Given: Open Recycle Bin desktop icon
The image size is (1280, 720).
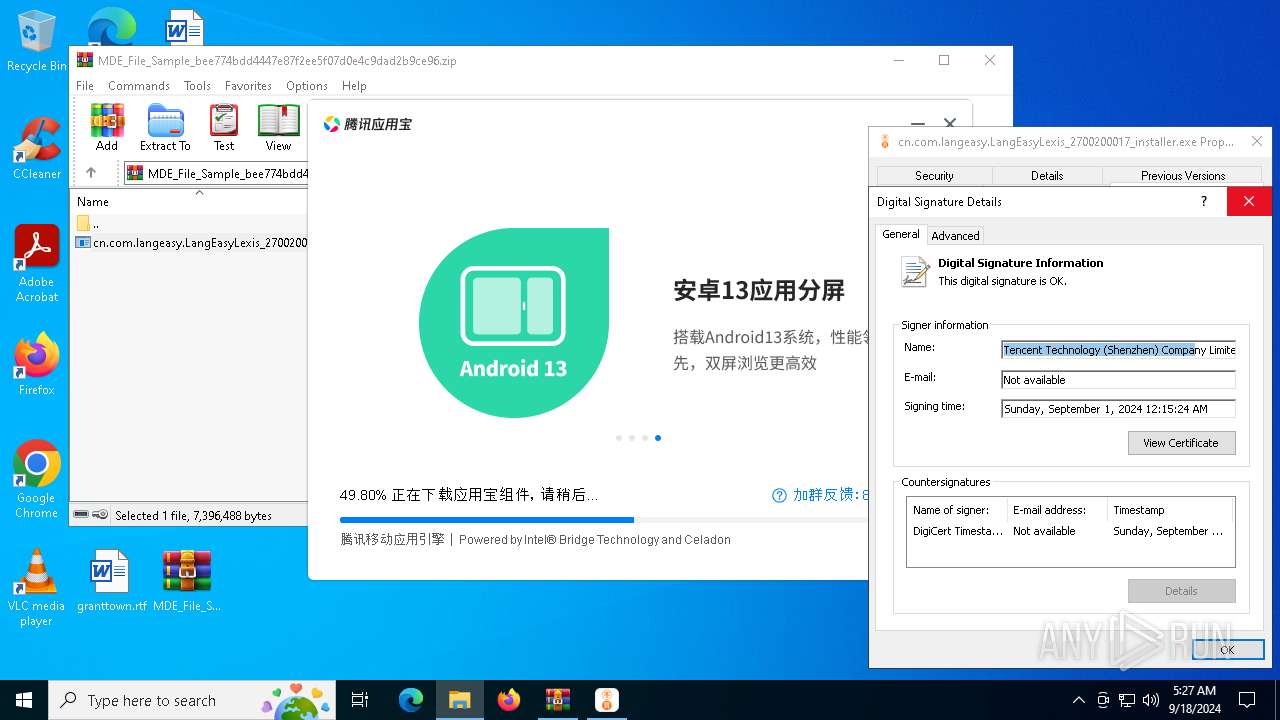Looking at the screenshot, I should pyautogui.click(x=36, y=42).
